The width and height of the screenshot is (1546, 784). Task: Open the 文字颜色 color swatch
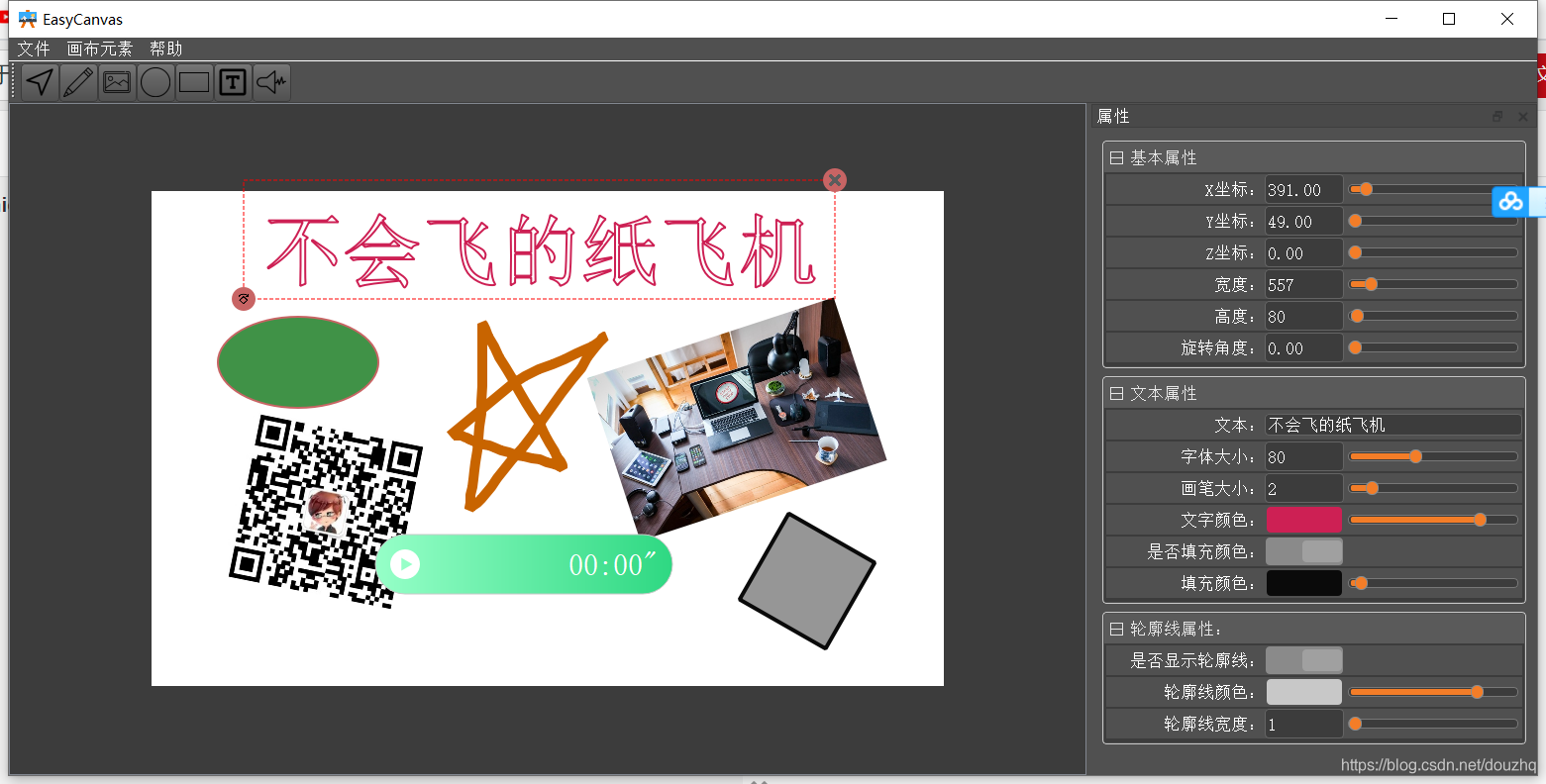(x=1304, y=519)
